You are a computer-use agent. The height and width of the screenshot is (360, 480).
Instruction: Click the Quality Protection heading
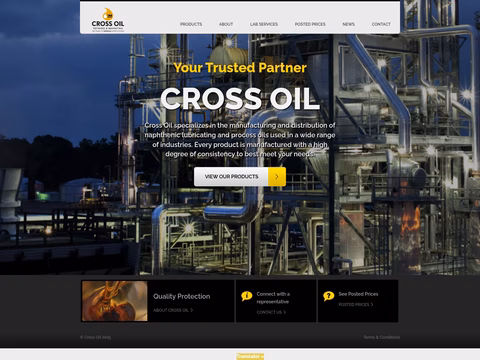pos(182,296)
